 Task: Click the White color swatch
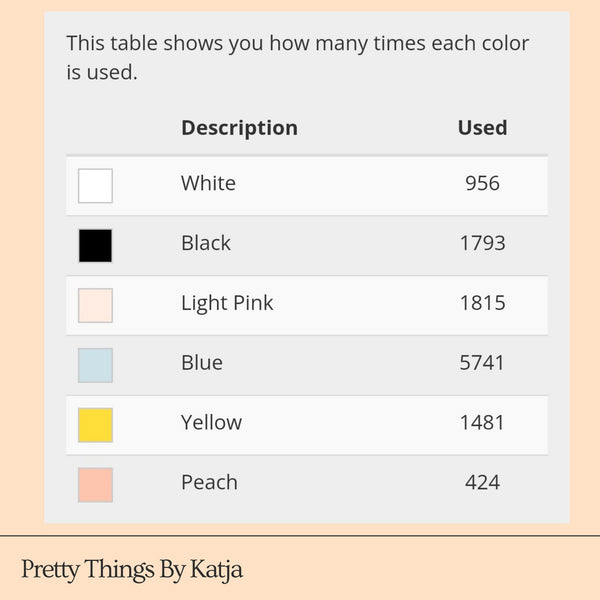coord(95,186)
